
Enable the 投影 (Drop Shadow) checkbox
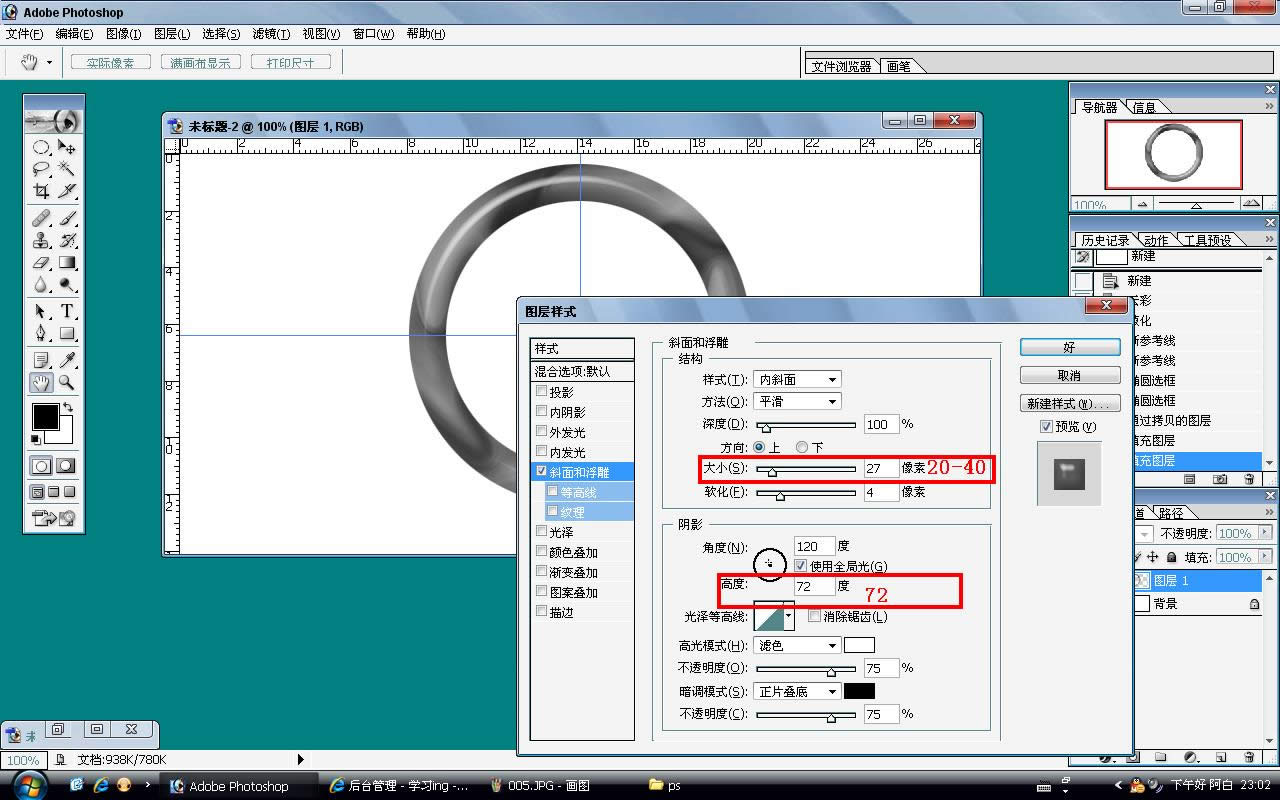tap(542, 392)
